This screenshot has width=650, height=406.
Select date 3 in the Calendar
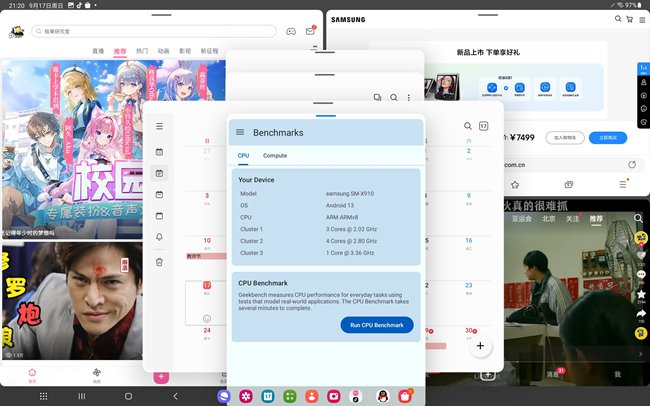point(207,195)
